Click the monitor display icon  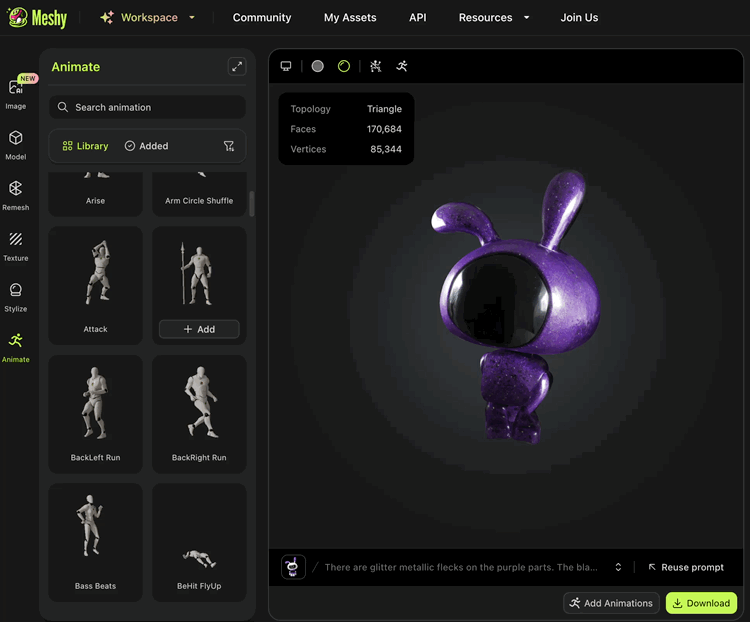286,66
